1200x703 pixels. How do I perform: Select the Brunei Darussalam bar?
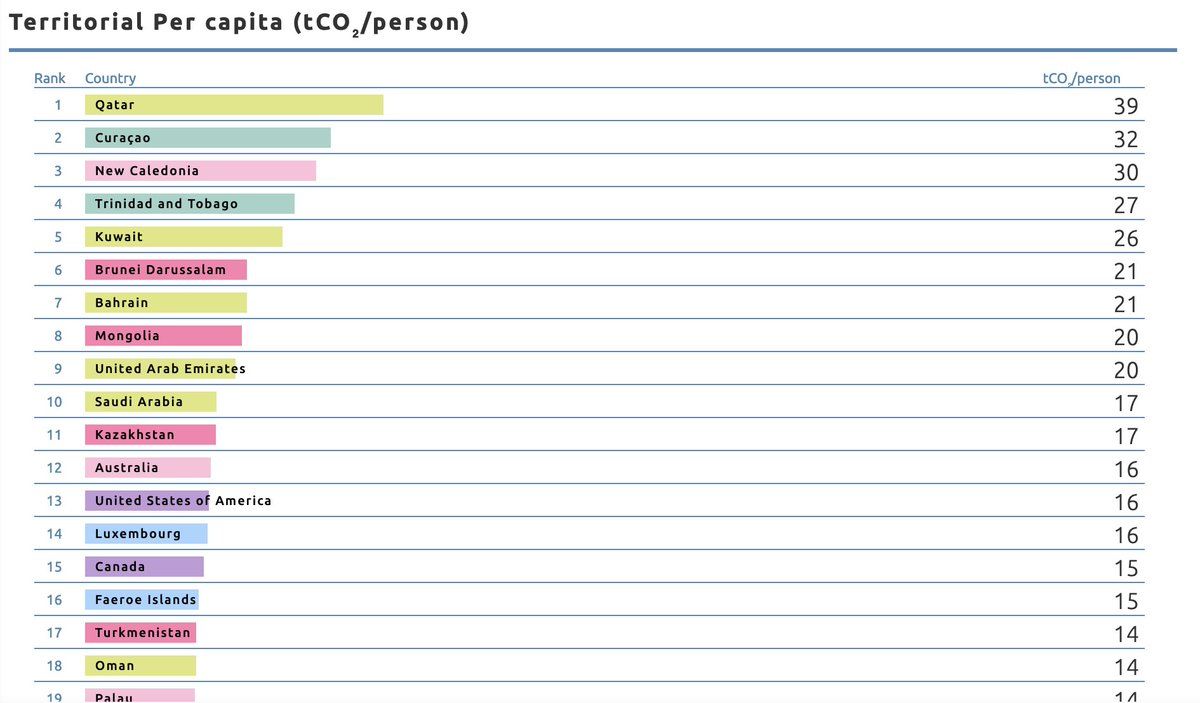(166, 270)
